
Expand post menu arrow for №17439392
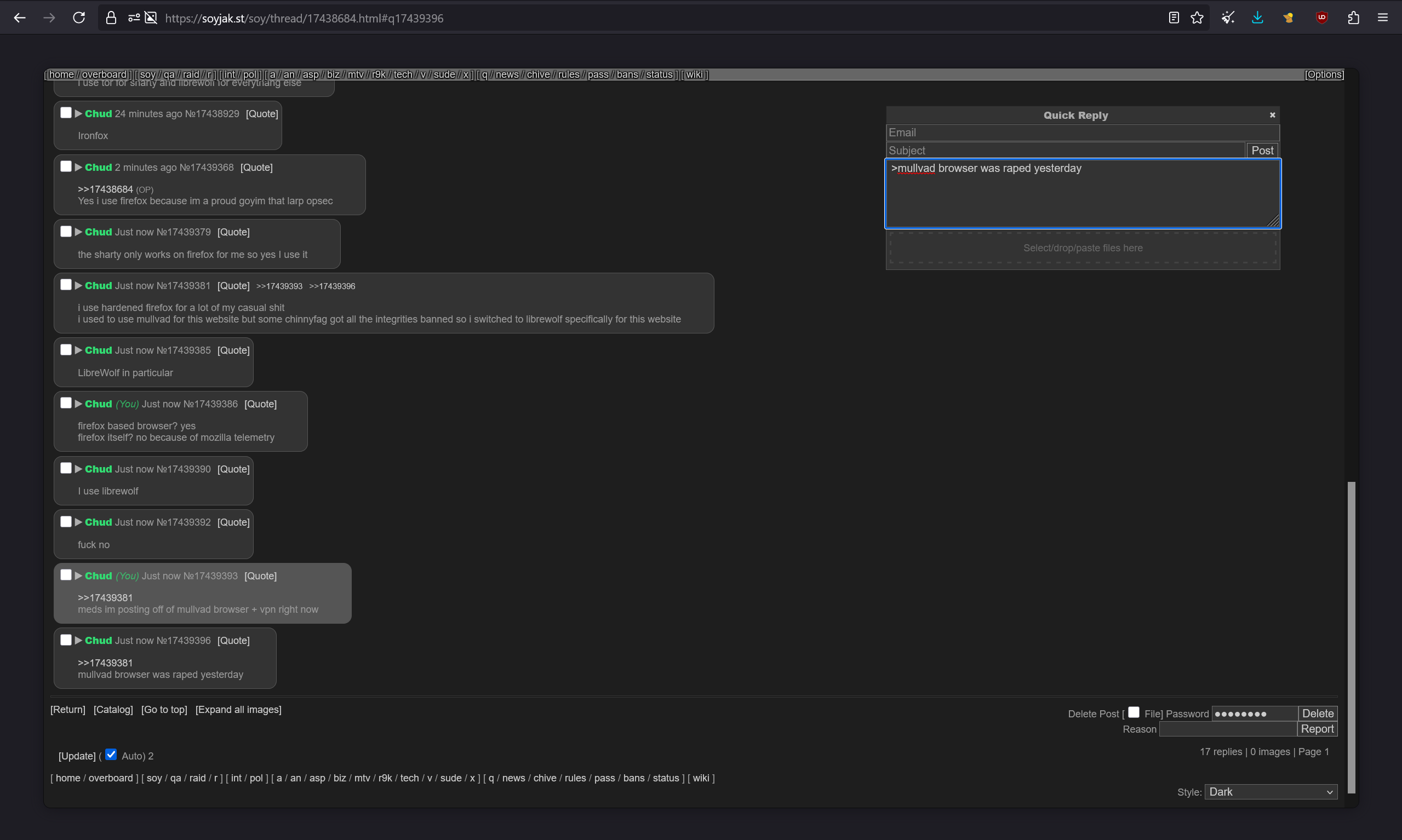pos(79,522)
